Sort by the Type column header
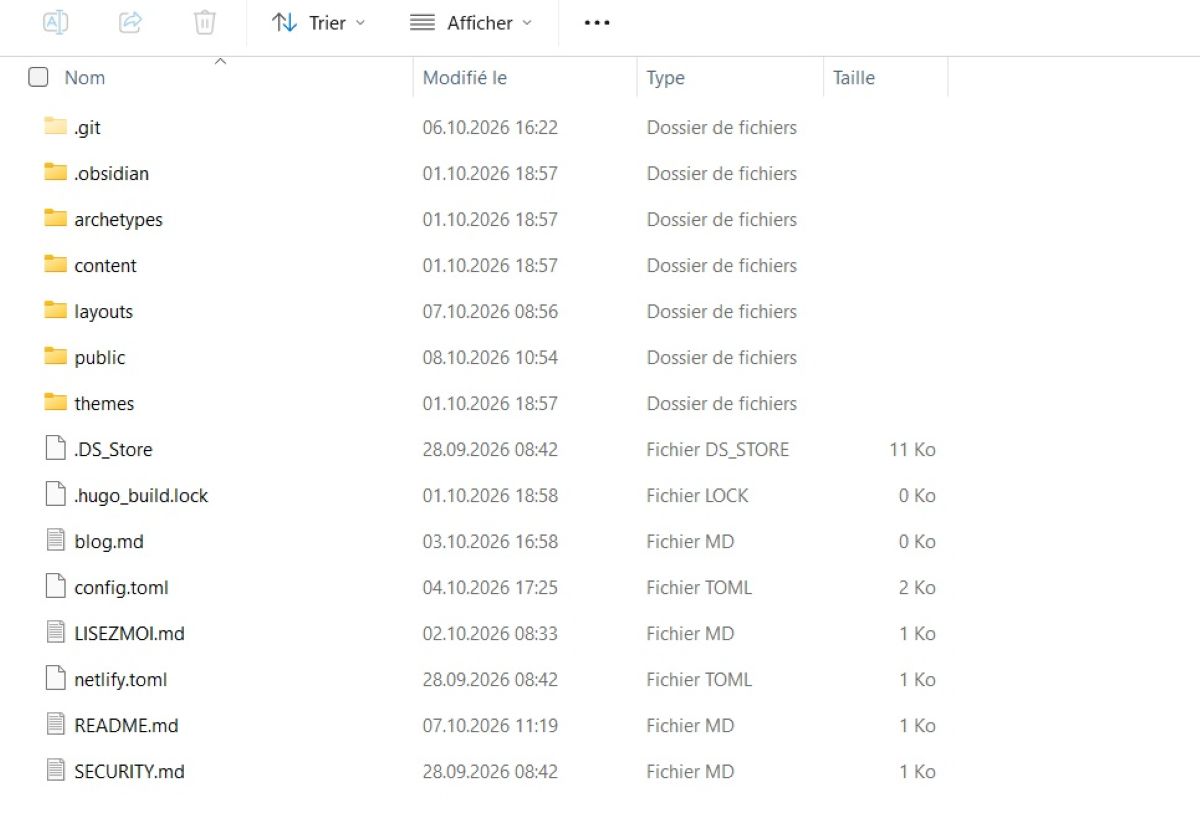Viewport: 1200px width, 822px height. 666,77
